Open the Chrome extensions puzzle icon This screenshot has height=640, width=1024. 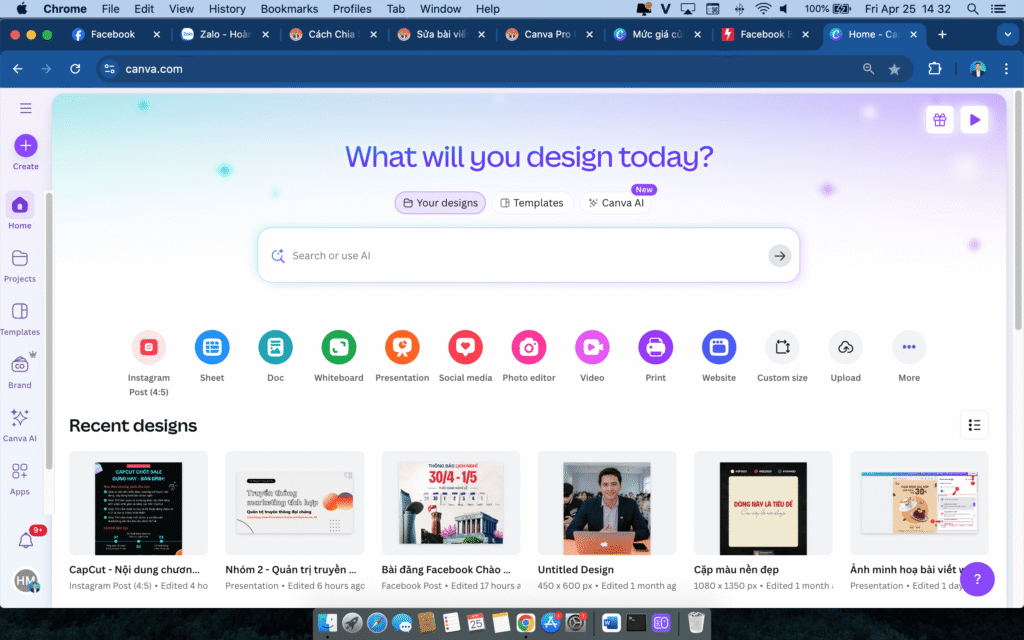tap(935, 69)
